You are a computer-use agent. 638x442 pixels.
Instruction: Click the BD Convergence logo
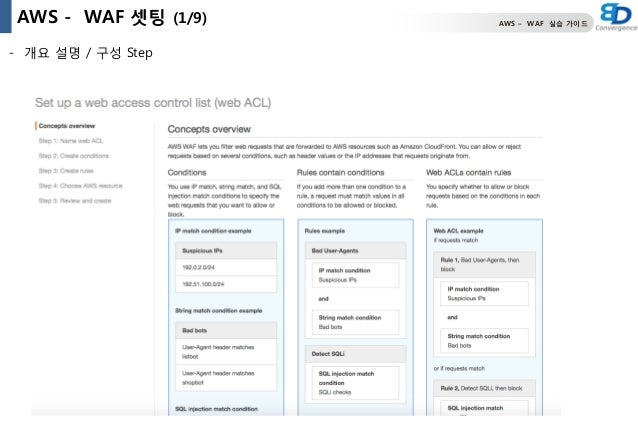pyautogui.click(x=616, y=17)
